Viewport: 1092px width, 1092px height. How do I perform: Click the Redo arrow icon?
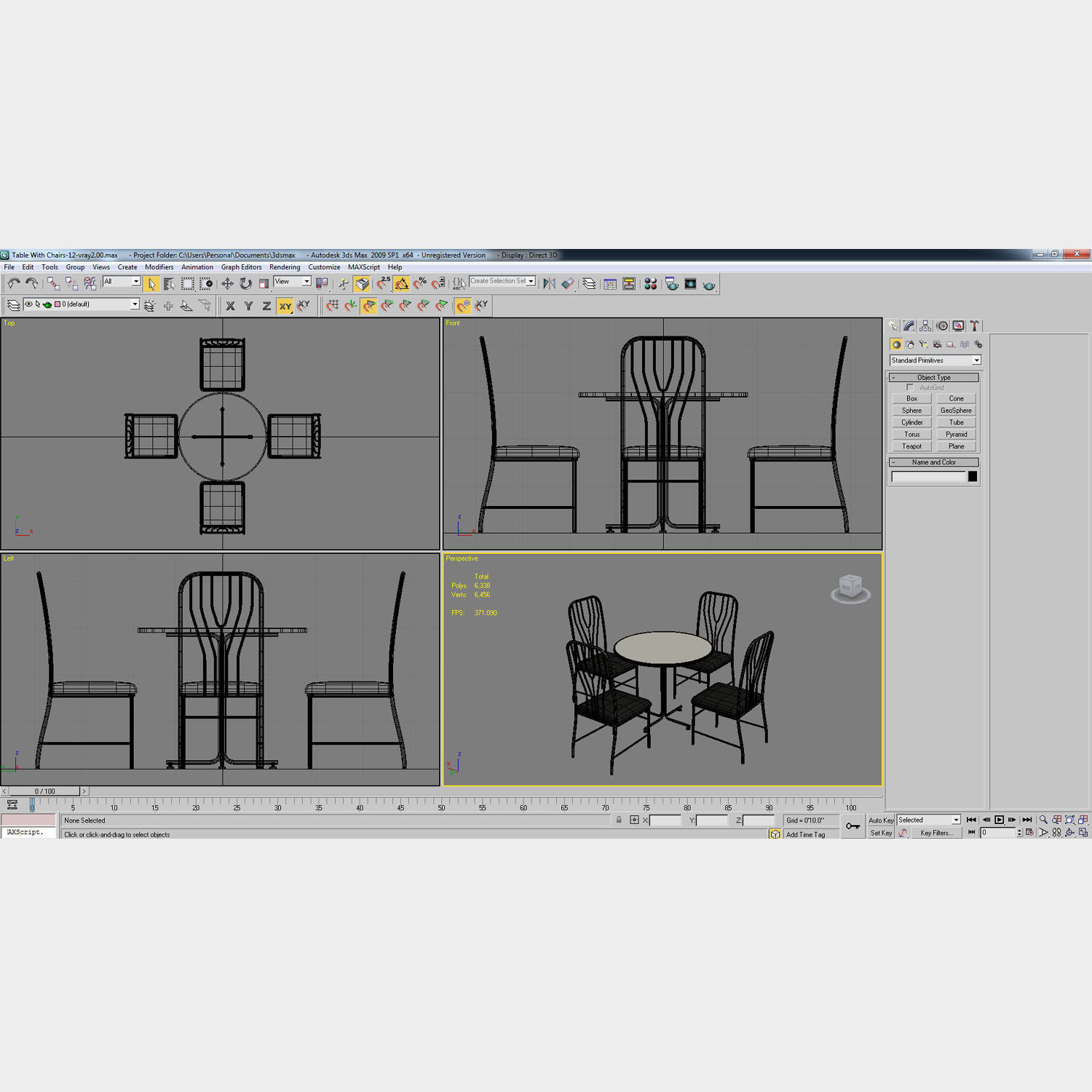(x=31, y=284)
